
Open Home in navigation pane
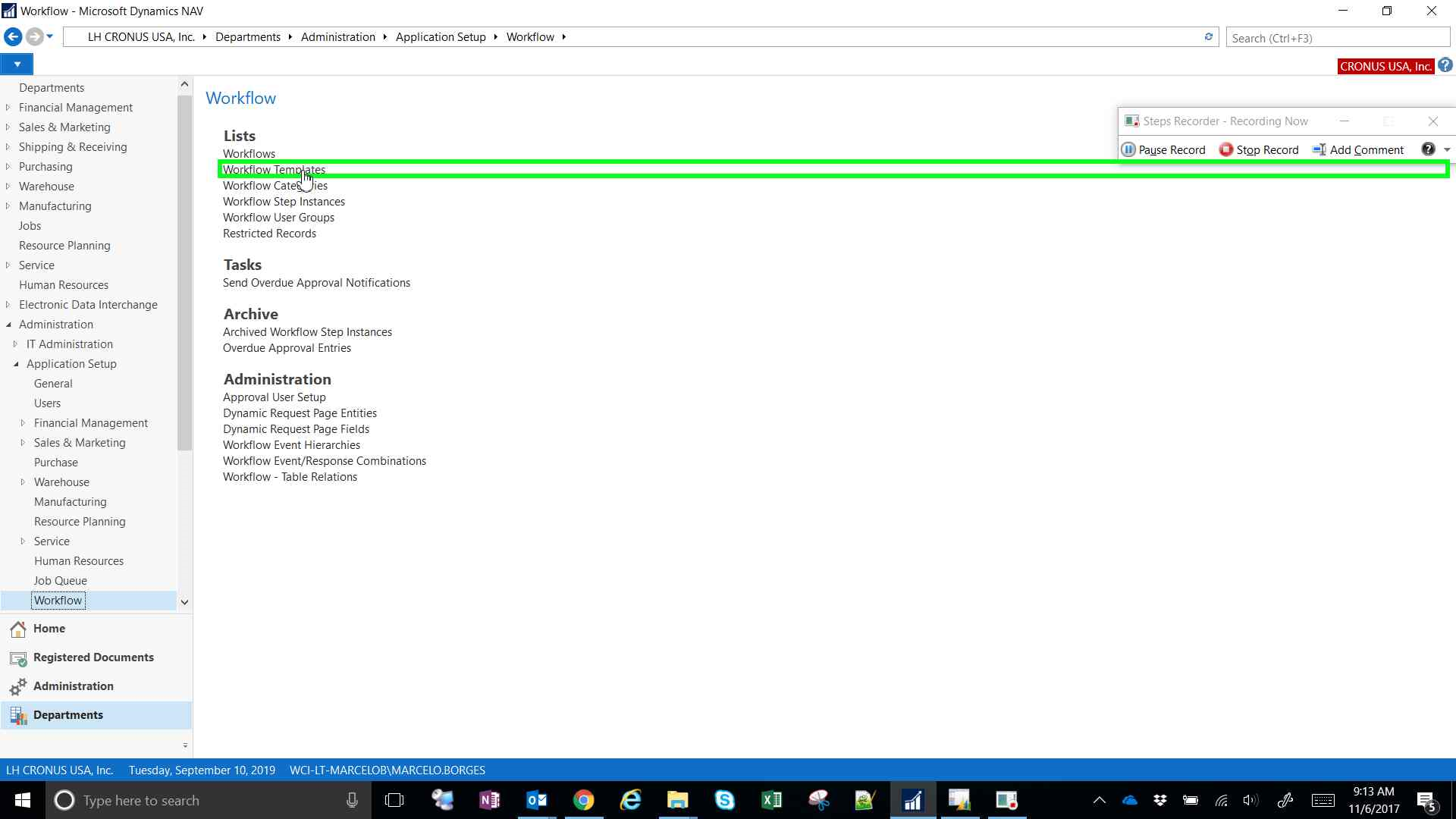point(49,629)
